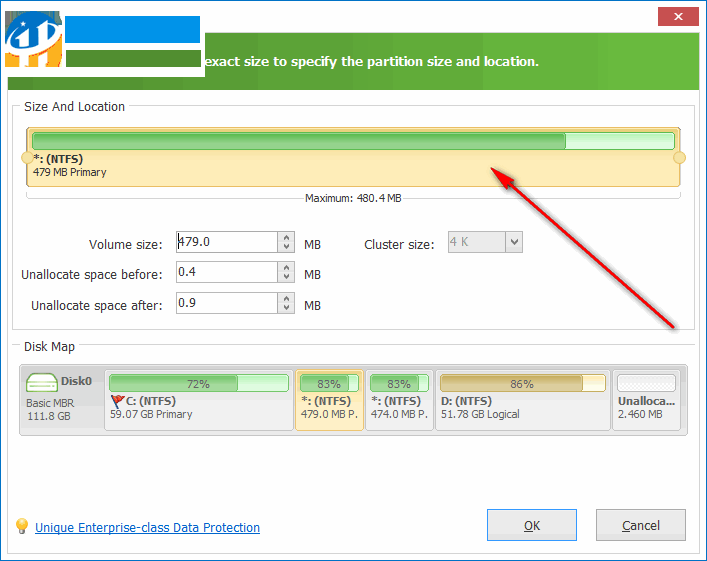Click the 'Basic MBR' disk label

[50, 403]
